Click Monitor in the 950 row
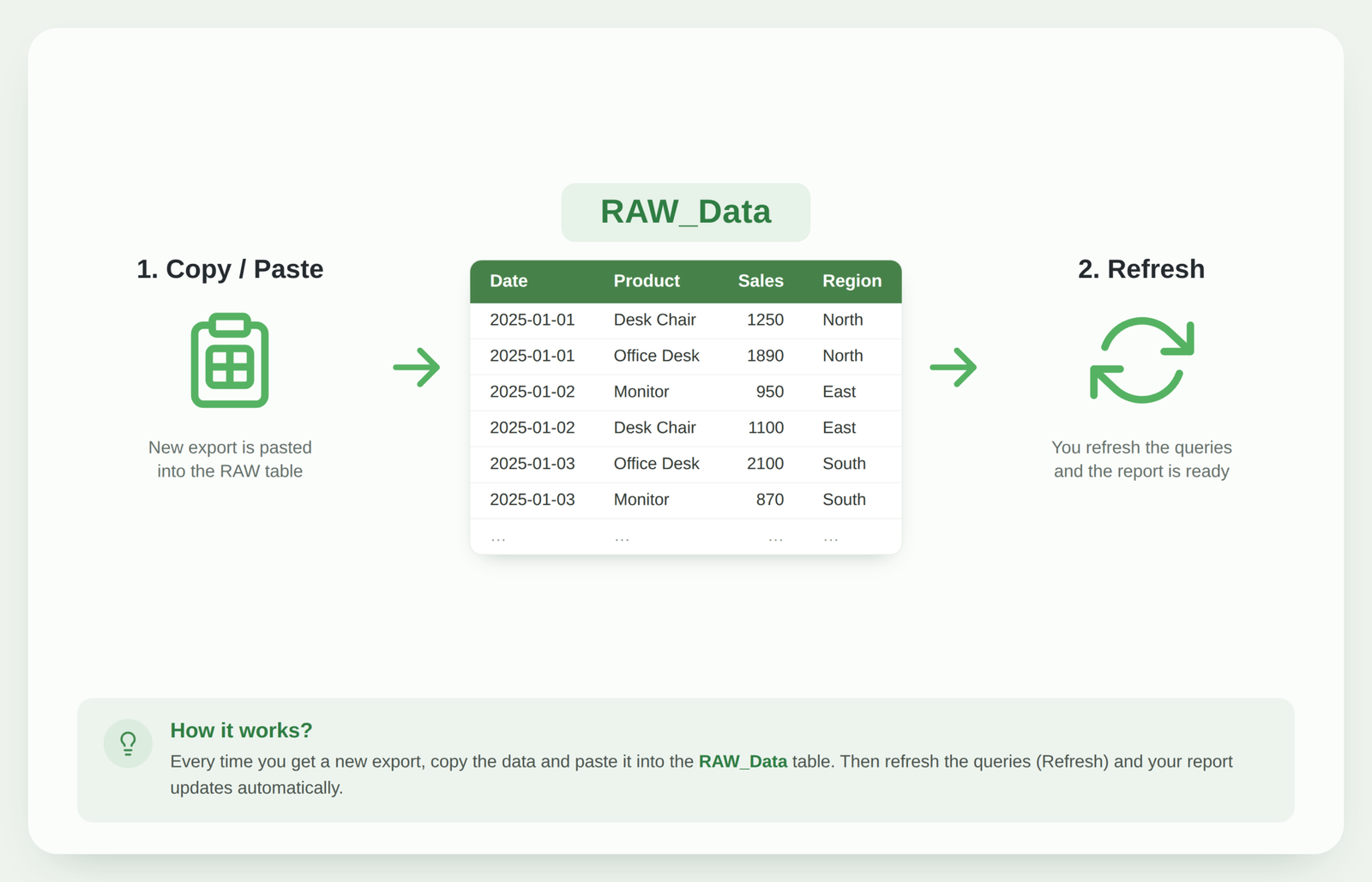Screen dimensions: 1372x882 (x=641, y=392)
